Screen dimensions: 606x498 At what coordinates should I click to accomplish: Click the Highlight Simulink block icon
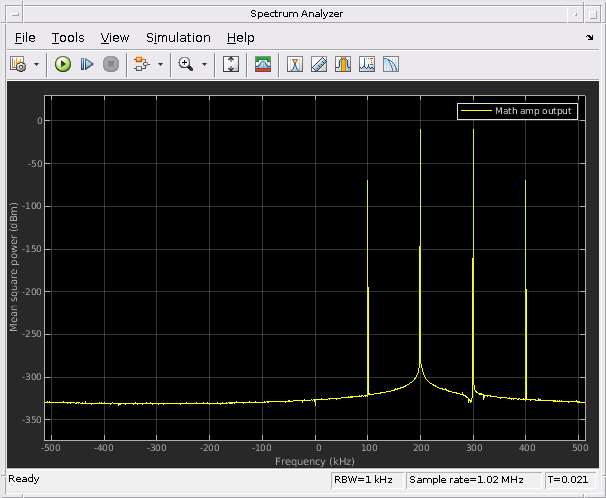pyautogui.click(x=141, y=64)
